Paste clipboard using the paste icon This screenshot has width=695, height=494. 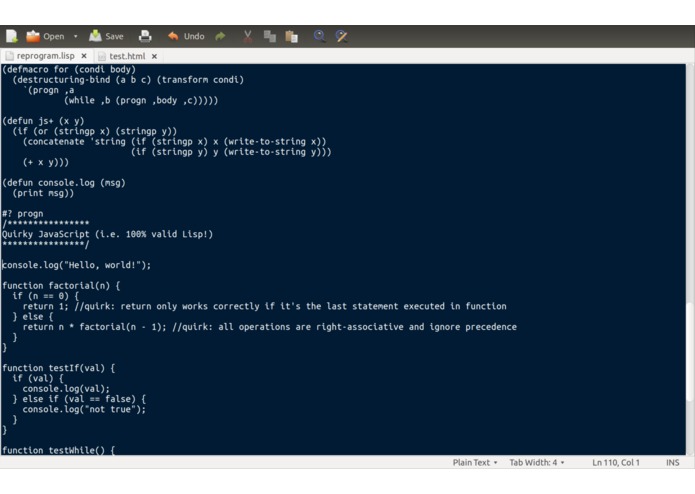(291, 36)
